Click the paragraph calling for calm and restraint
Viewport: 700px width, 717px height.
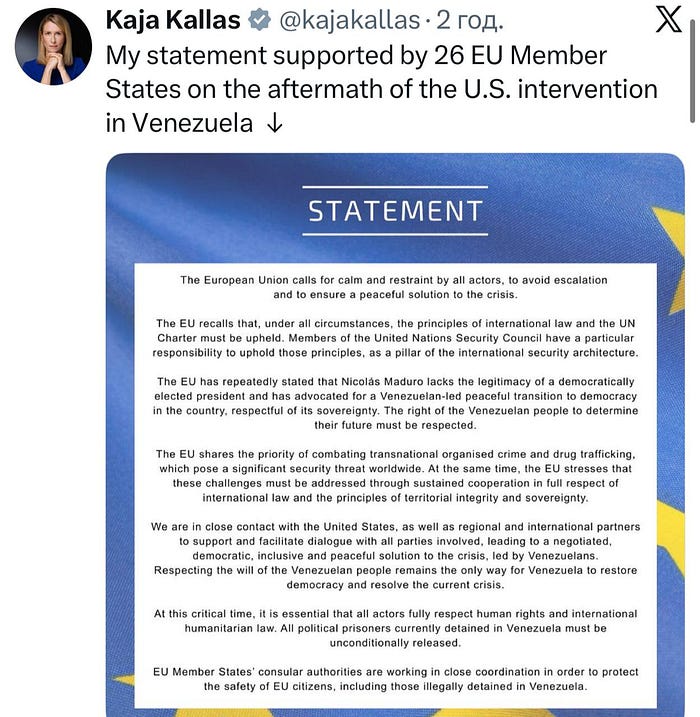[394, 287]
